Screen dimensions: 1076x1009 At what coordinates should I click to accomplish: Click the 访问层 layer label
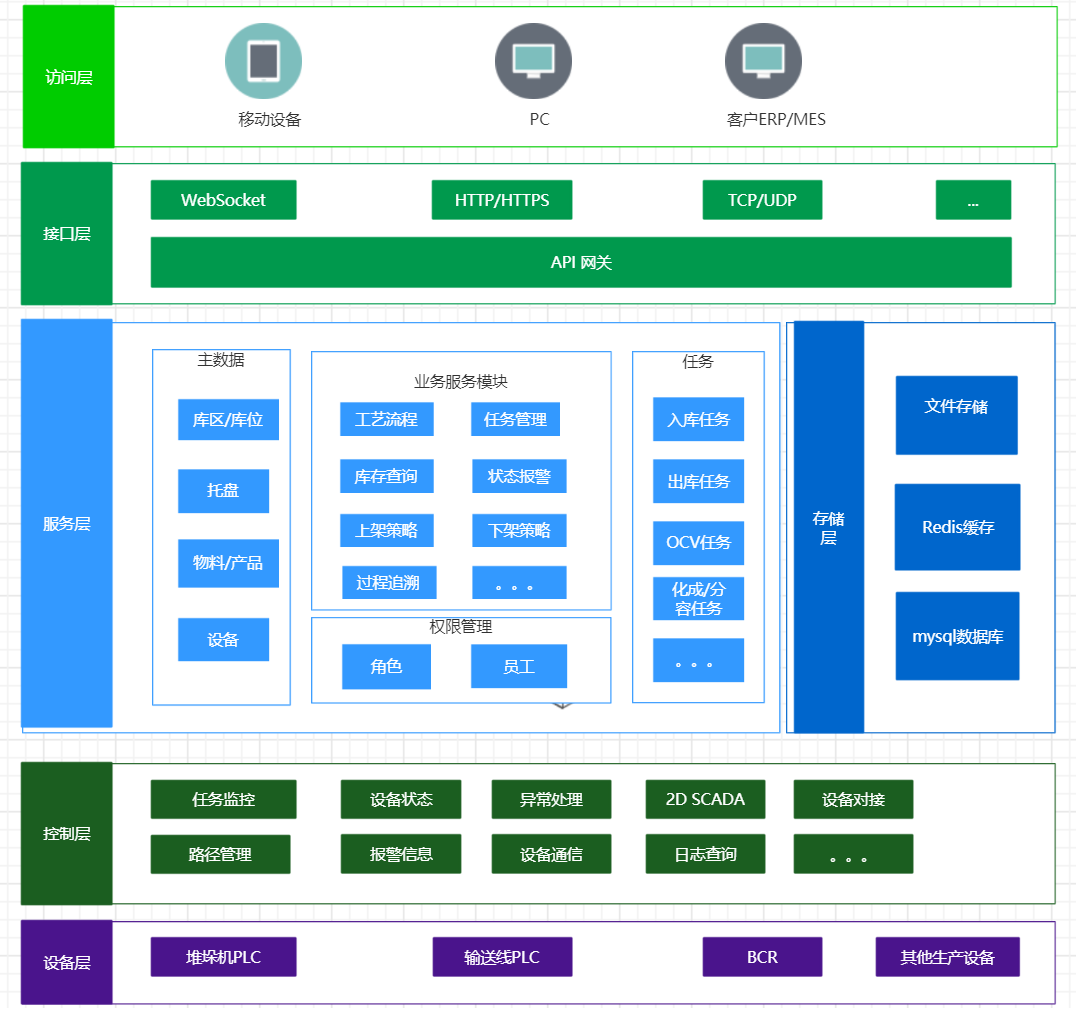tap(68, 77)
